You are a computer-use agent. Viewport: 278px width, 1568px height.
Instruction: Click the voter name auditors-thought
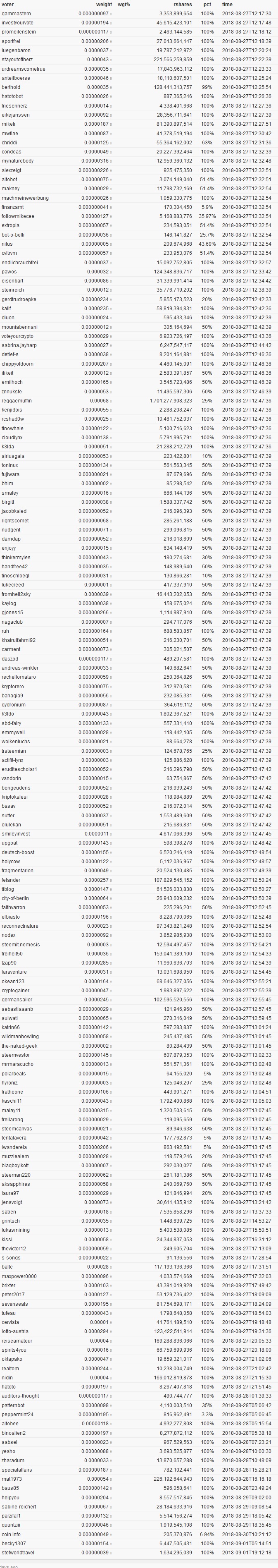[20, 1396]
